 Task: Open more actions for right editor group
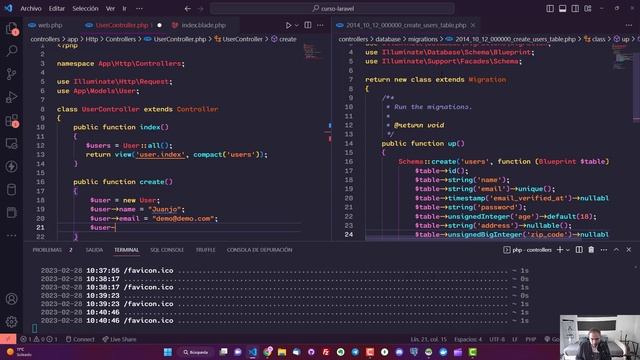point(629,25)
